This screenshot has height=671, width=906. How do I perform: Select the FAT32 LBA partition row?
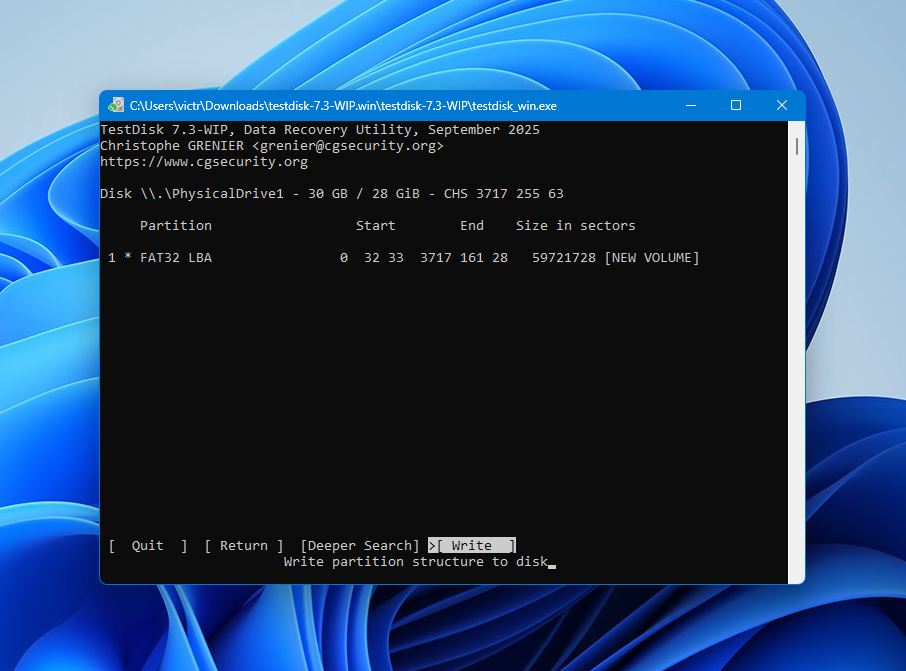(x=403, y=258)
